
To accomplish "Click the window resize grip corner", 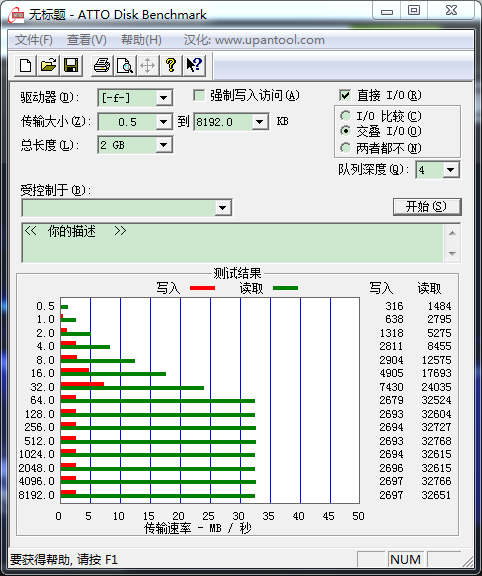I will click(468, 561).
